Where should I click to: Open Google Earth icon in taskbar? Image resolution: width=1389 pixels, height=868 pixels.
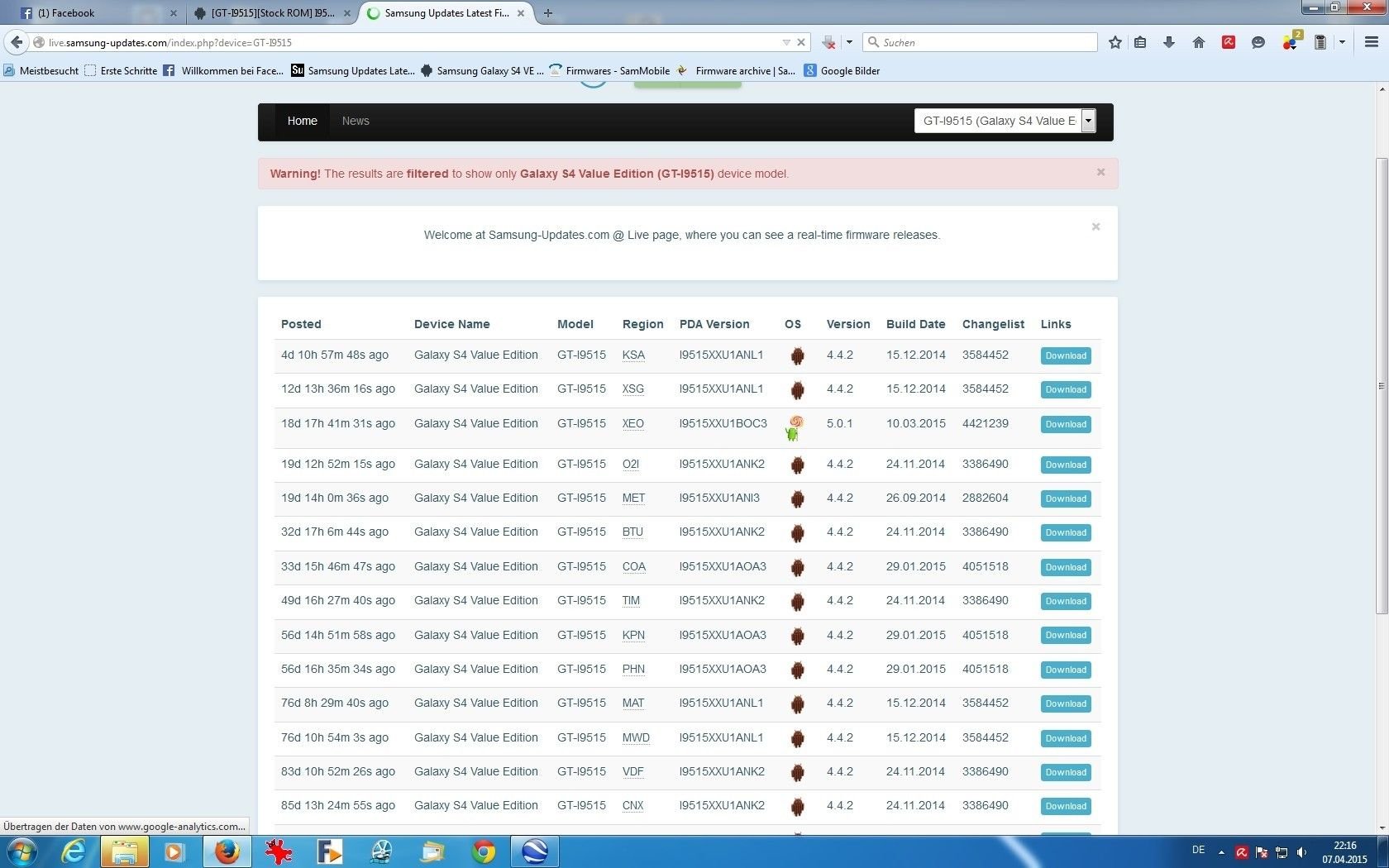[535, 851]
